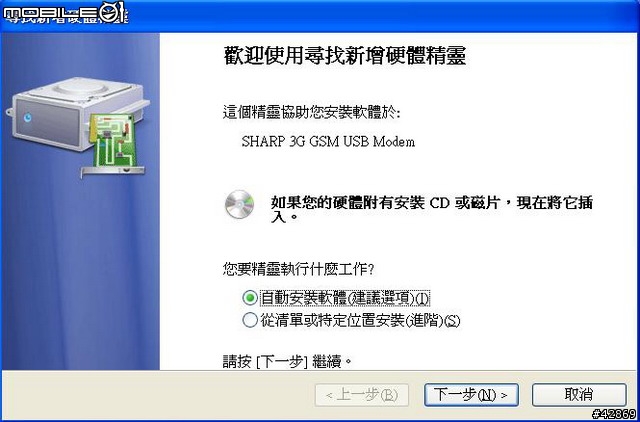The height and width of the screenshot is (422, 640).
Task: Select 自動安裝軟體 (建議選項) radio button
Action: click(x=249, y=298)
